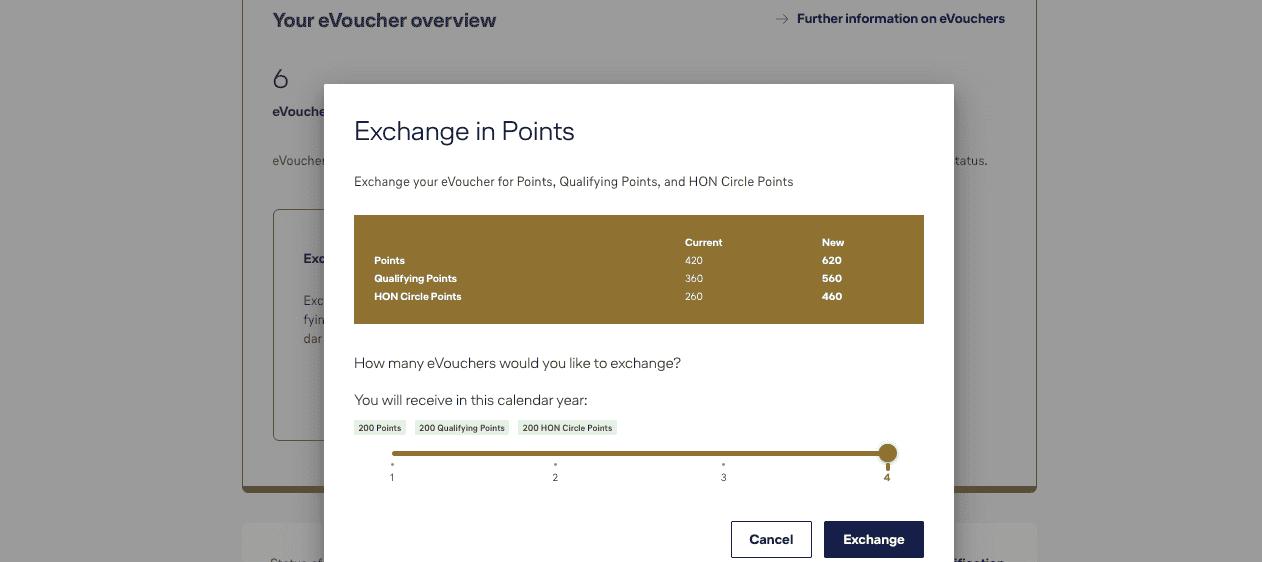Click arrow icon beside Further information
Image resolution: width=1262 pixels, height=562 pixels.
click(782, 19)
